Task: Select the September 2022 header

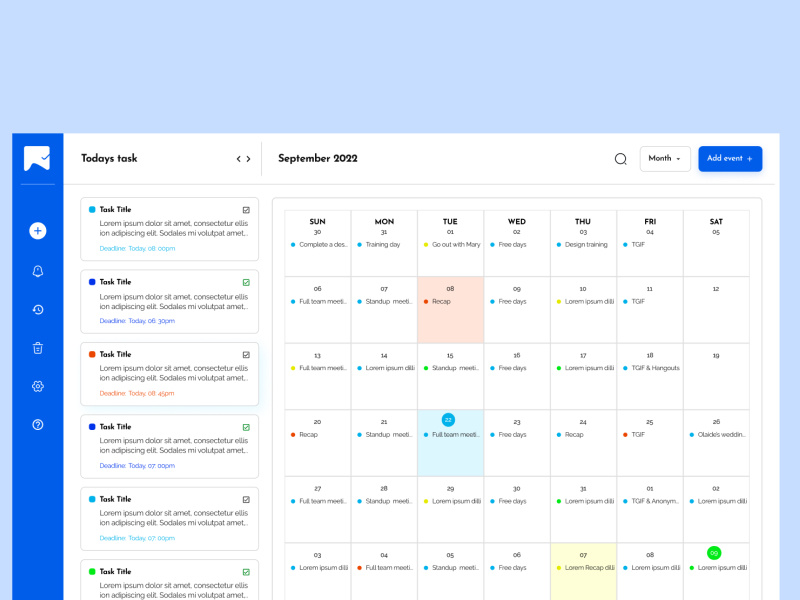Action: [x=317, y=159]
